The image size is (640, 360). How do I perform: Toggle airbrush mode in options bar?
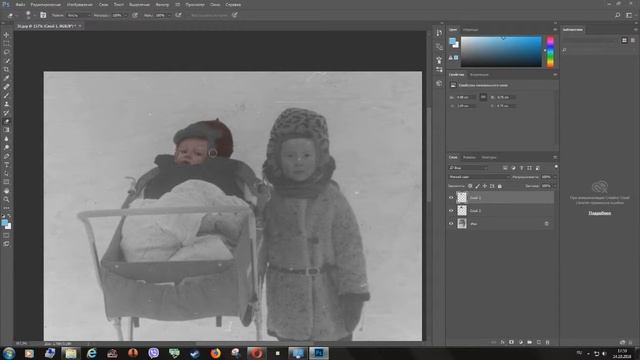click(x=178, y=15)
